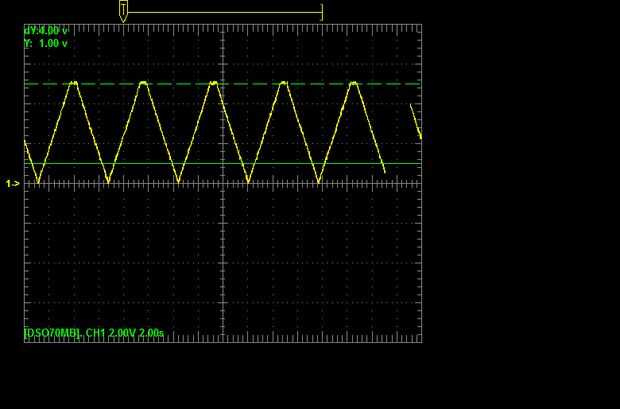Open the 2.00s timebase setting
This screenshot has height=409, width=620.
151,333
